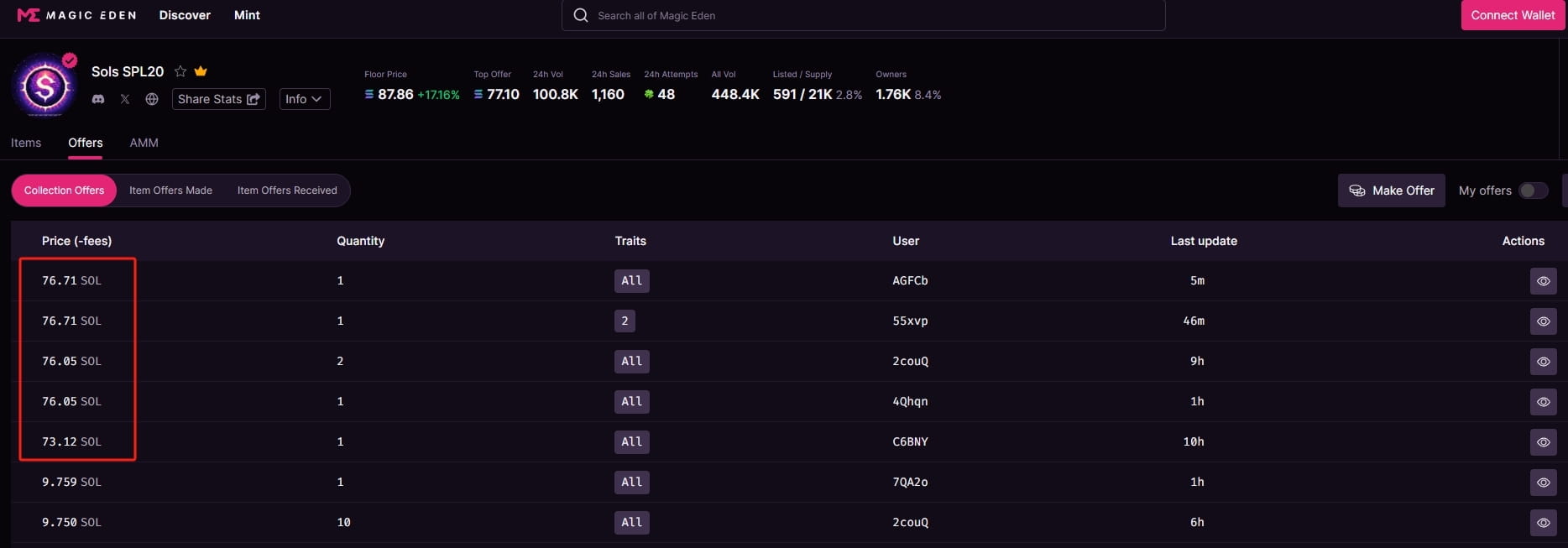Click the Magic Eden logo

coord(76,15)
